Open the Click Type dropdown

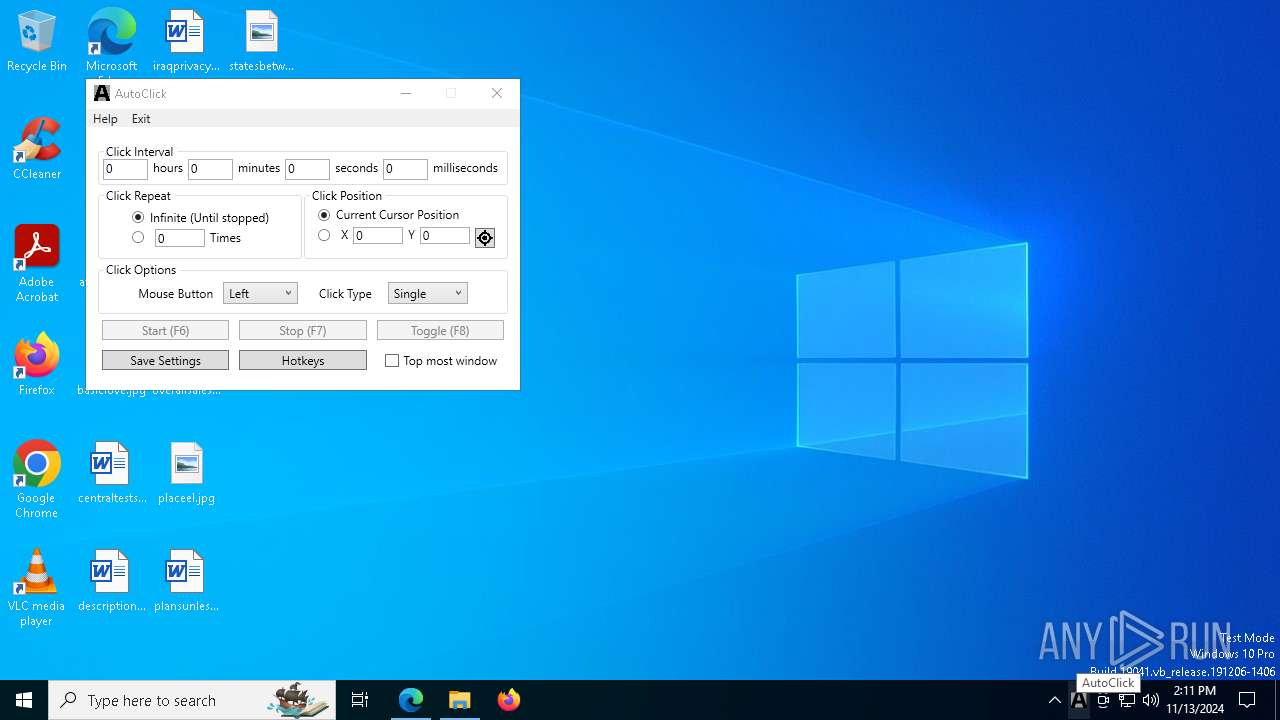pyautogui.click(x=427, y=293)
